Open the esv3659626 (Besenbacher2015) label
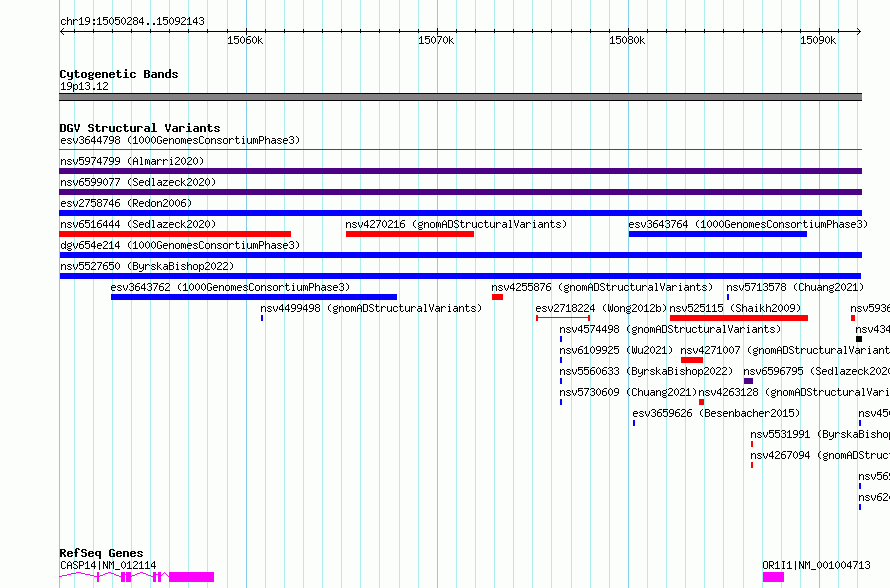Screen dimensions: 890x588 point(716,413)
